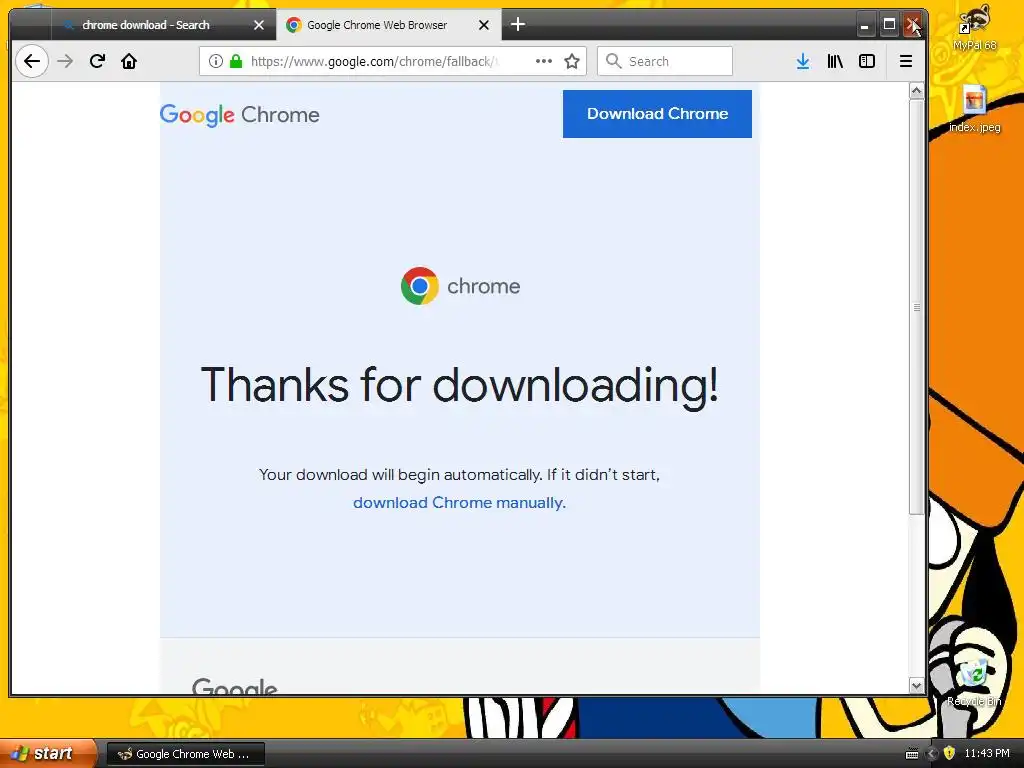Switch to chrome download - Search tab

[x=145, y=25]
